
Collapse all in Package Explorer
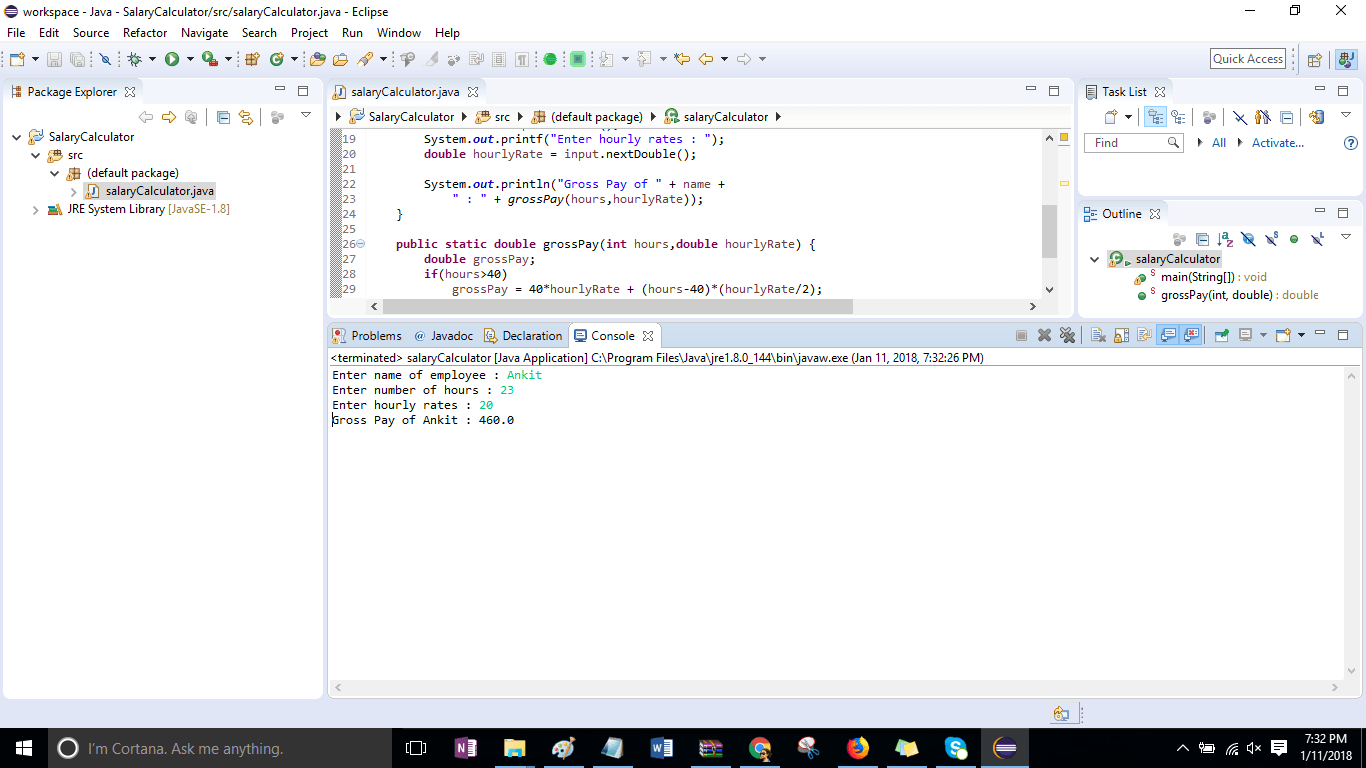click(224, 117)
